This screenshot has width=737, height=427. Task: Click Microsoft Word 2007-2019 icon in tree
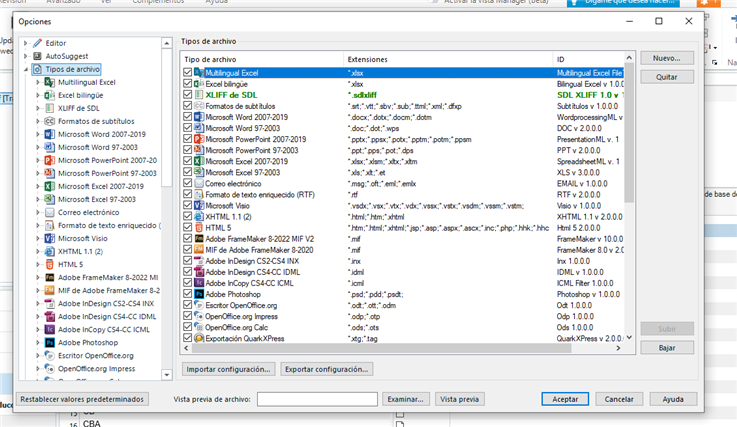pos(50,134)
